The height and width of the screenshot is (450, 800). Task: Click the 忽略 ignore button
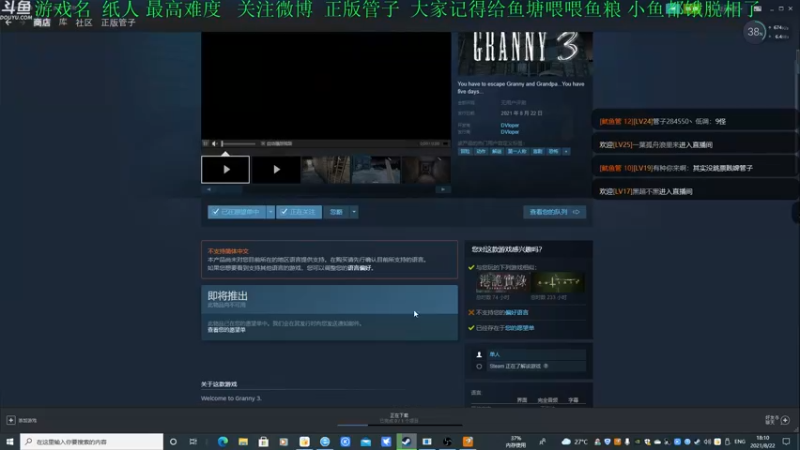point(336,212)
